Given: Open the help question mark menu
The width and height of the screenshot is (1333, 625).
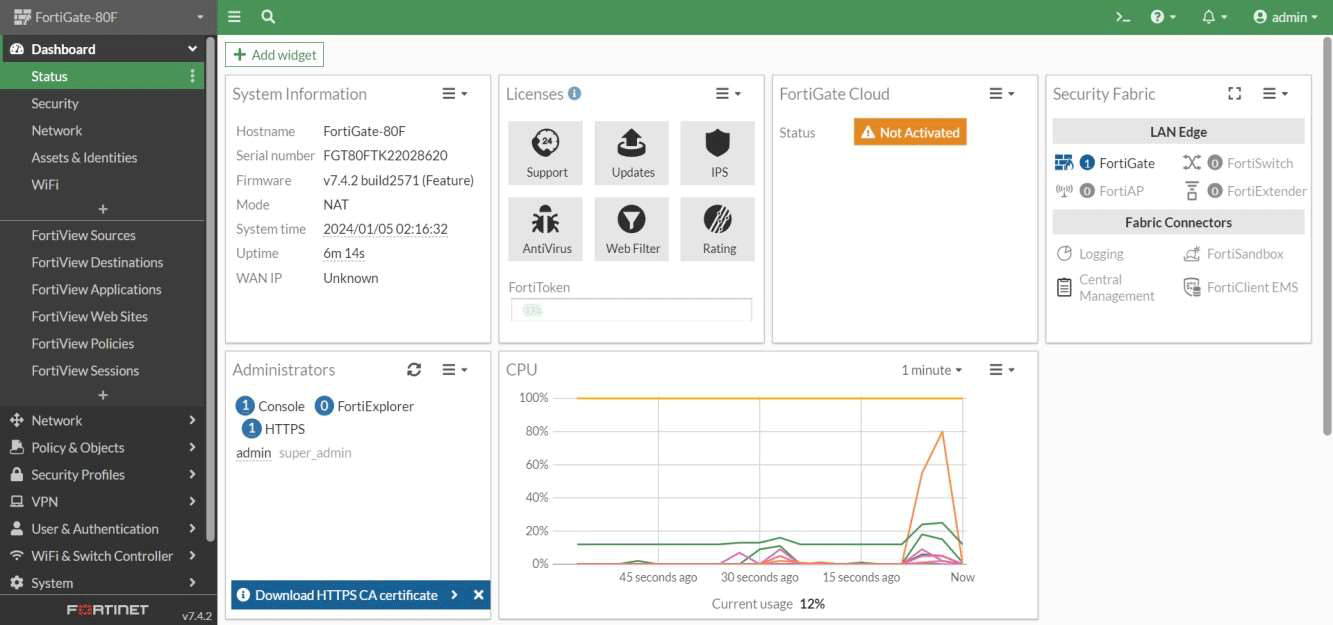Looking at the screenshot, I should [1163, 17].
